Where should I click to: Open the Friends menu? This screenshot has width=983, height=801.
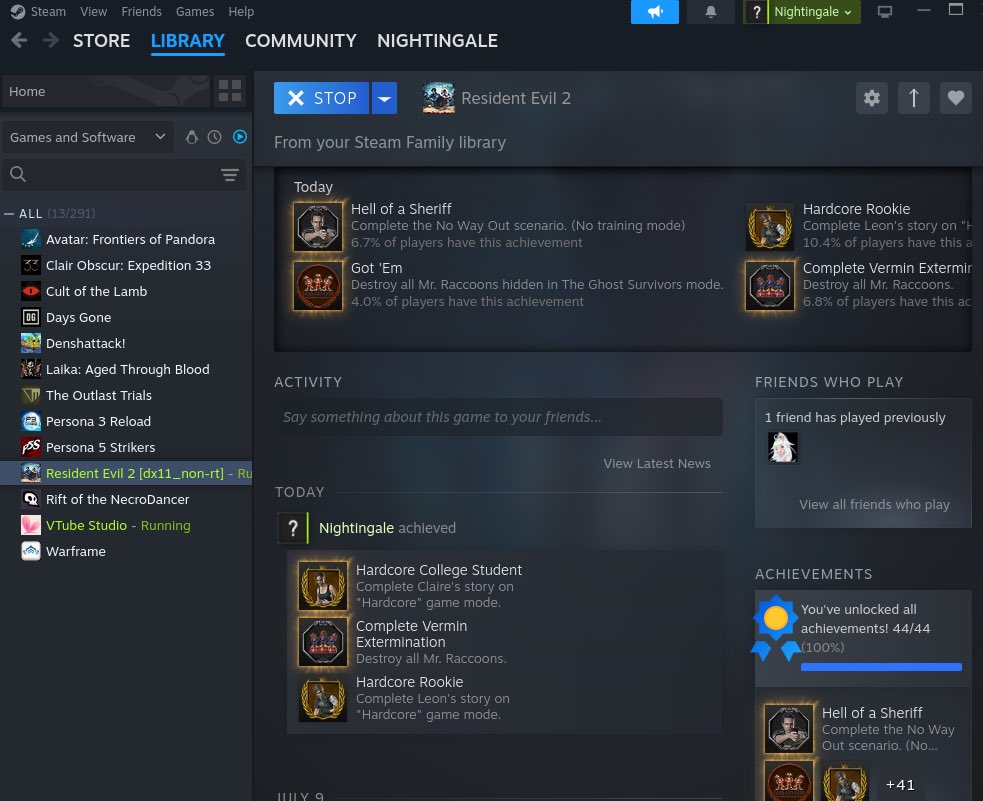tap(141, 12)
